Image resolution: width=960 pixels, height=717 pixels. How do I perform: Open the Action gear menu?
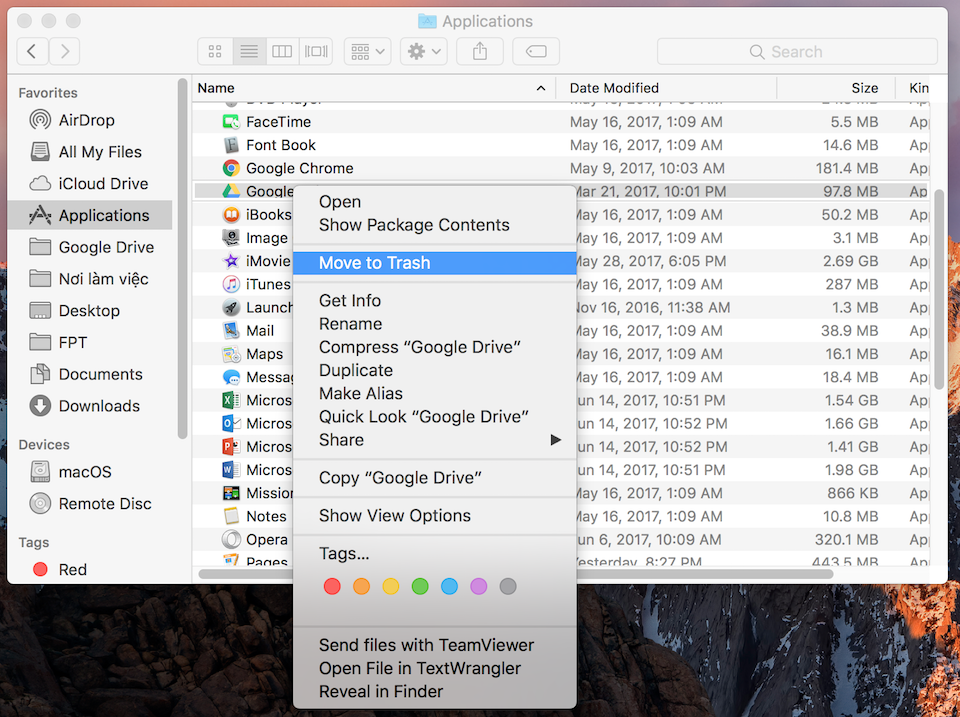pos(424,51)
